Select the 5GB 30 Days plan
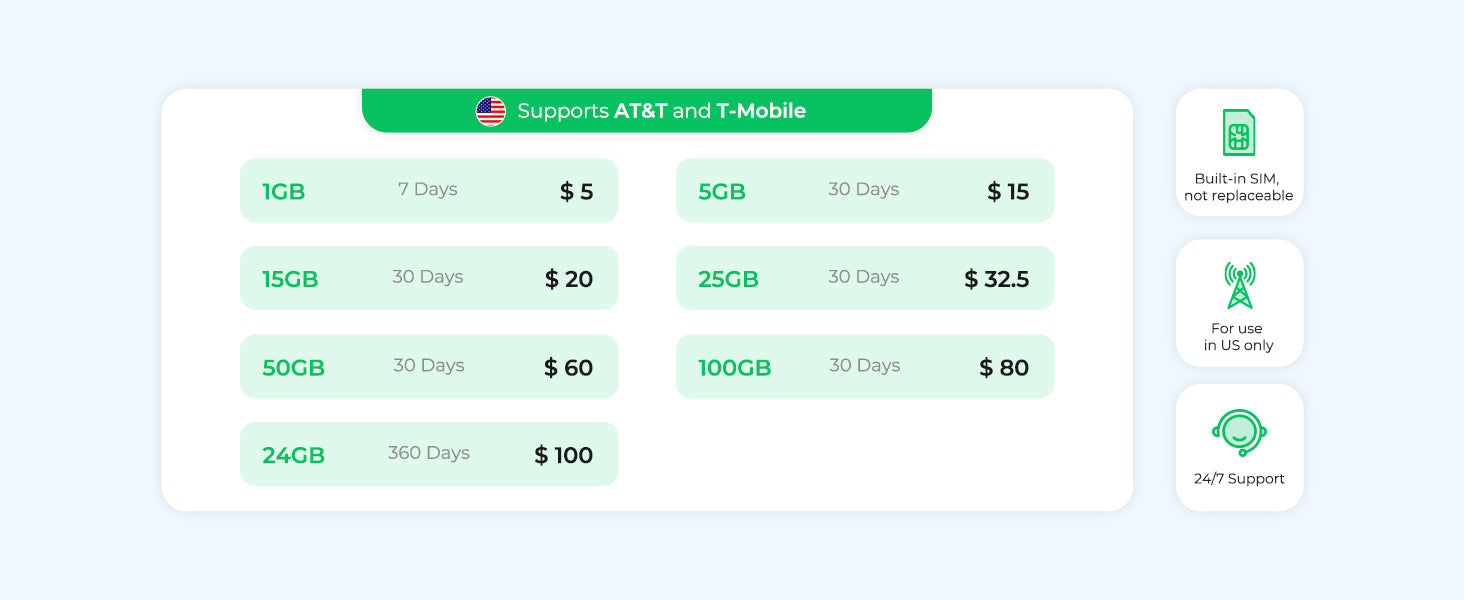The height and width of the screenshot is (600, 1464). pyautogui.click(x=865, y=190)
